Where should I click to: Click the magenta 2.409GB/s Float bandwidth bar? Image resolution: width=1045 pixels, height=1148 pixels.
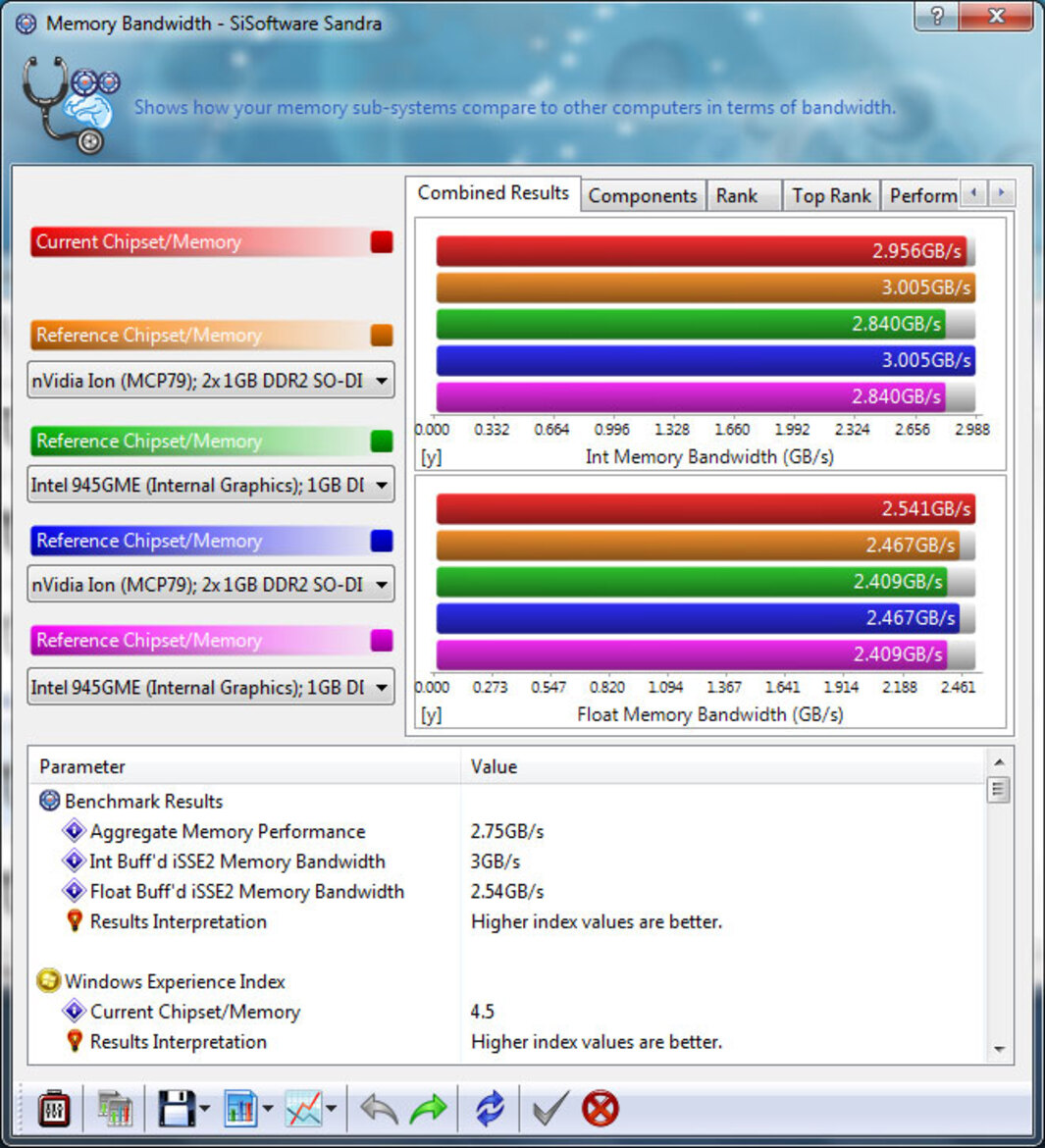692,653
